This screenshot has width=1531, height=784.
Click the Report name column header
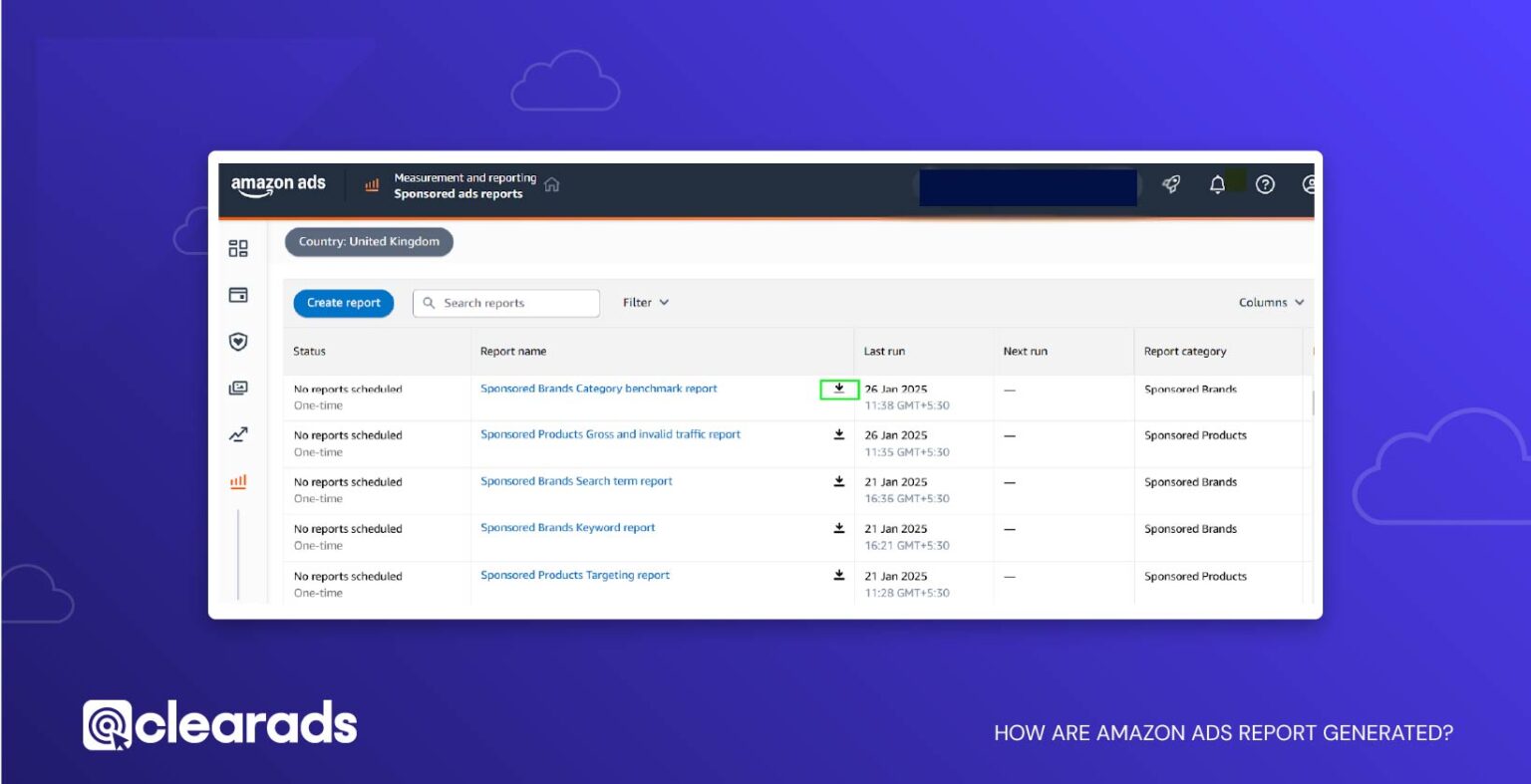[x=513, y=352]
